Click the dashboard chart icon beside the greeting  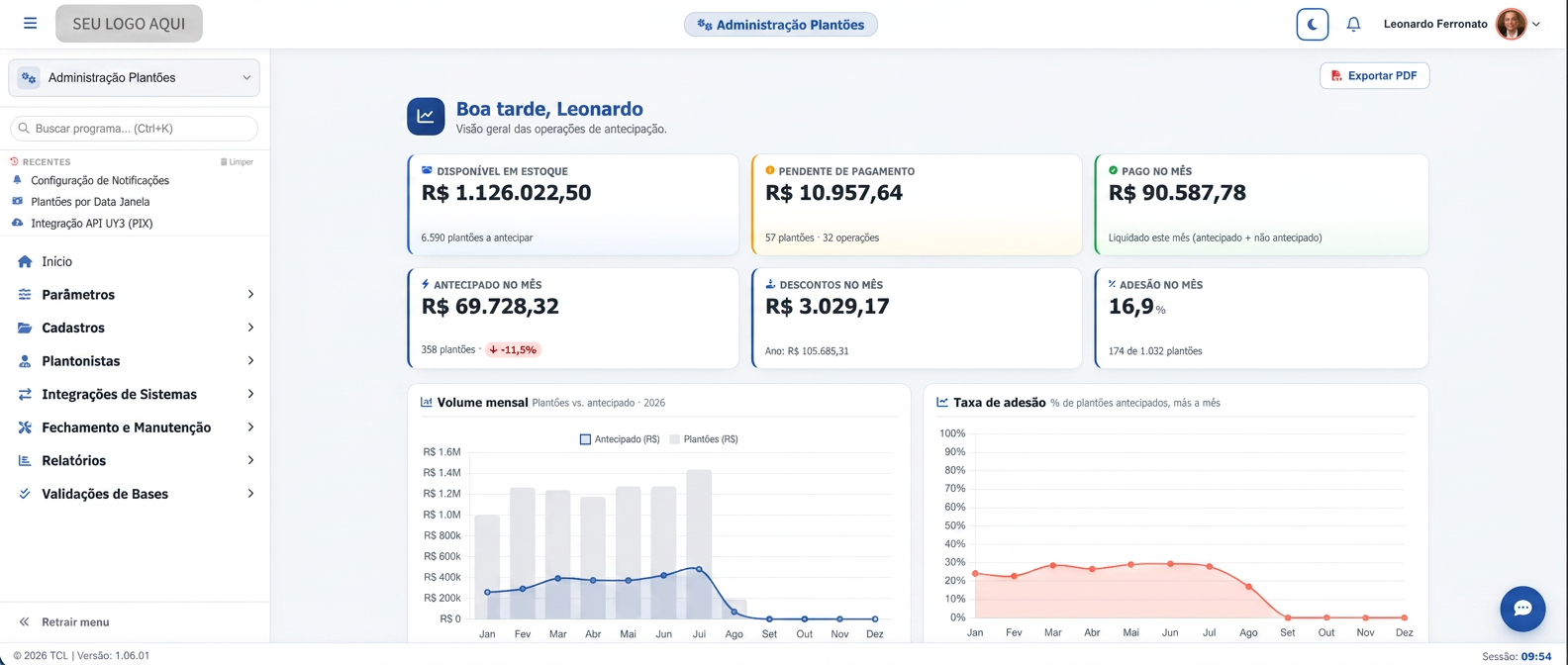point(426,116)
